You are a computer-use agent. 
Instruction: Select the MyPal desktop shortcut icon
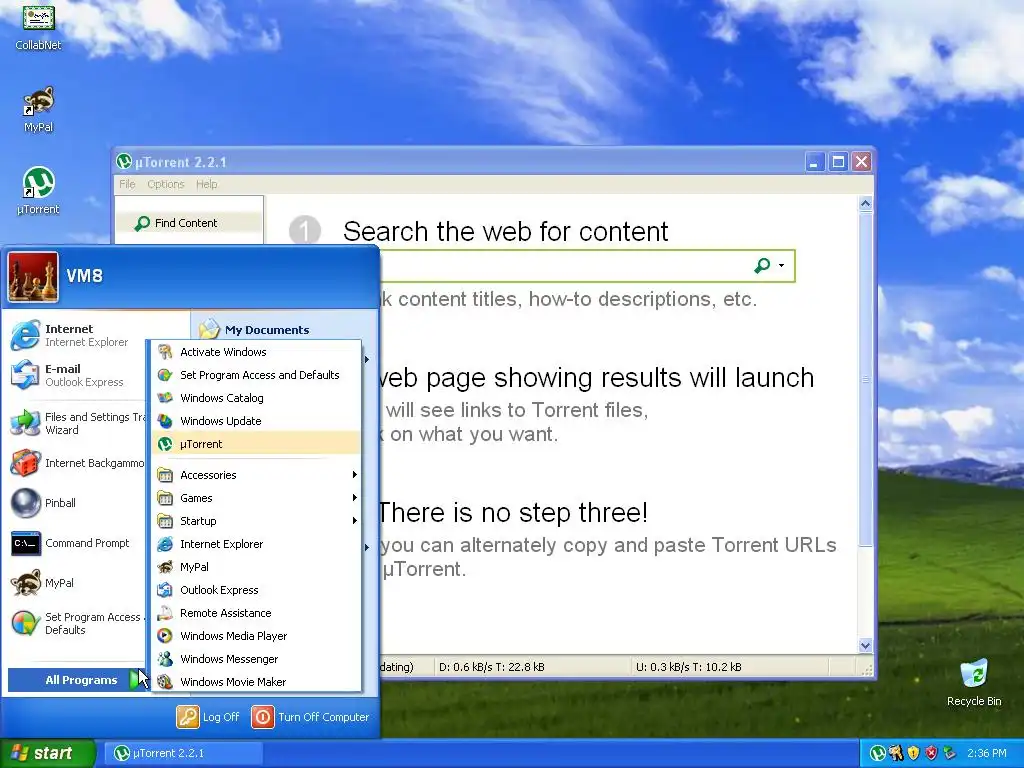tap(38, 110)
